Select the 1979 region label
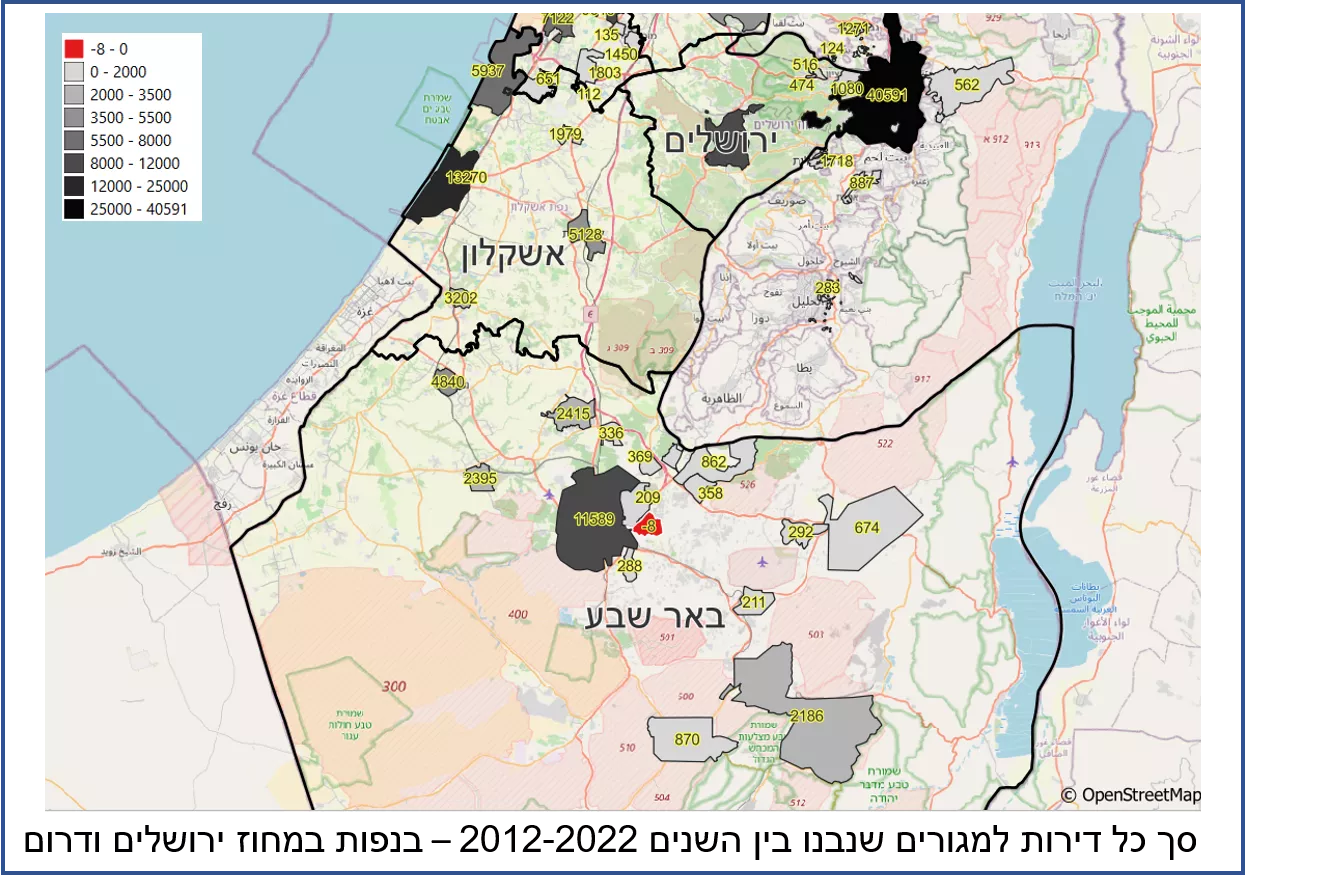This screenshot has width=1323, height=885. [x=565, y=134]
